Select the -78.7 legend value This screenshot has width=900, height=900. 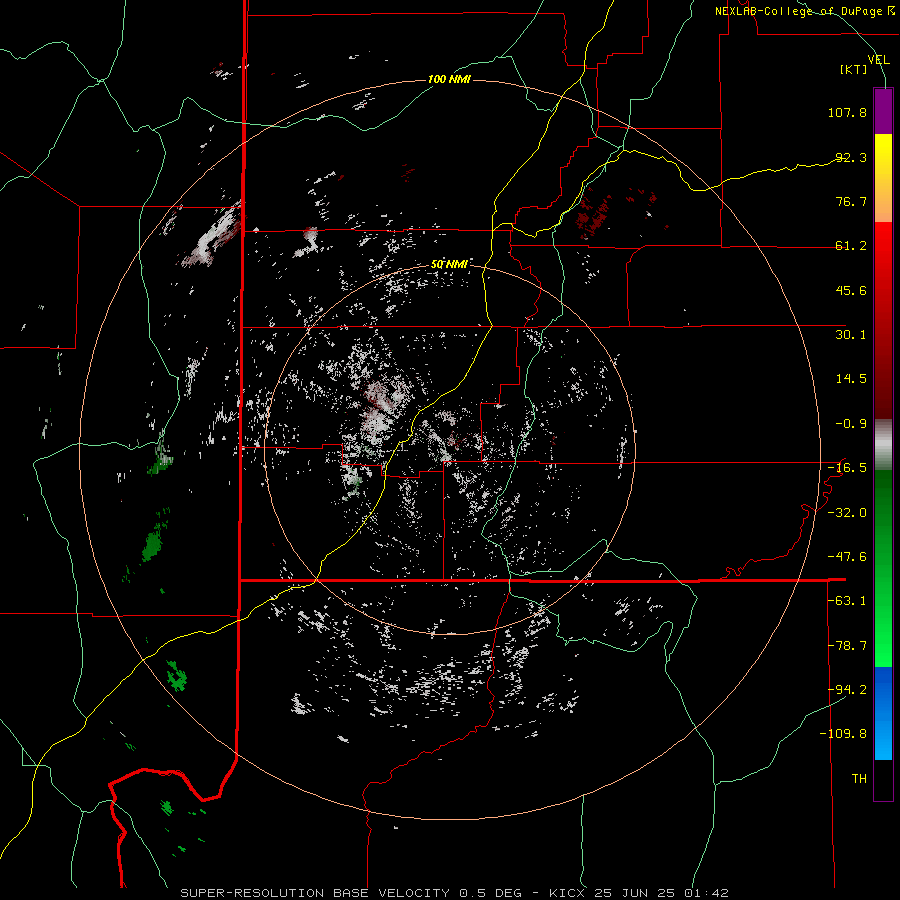pos(847,646)
